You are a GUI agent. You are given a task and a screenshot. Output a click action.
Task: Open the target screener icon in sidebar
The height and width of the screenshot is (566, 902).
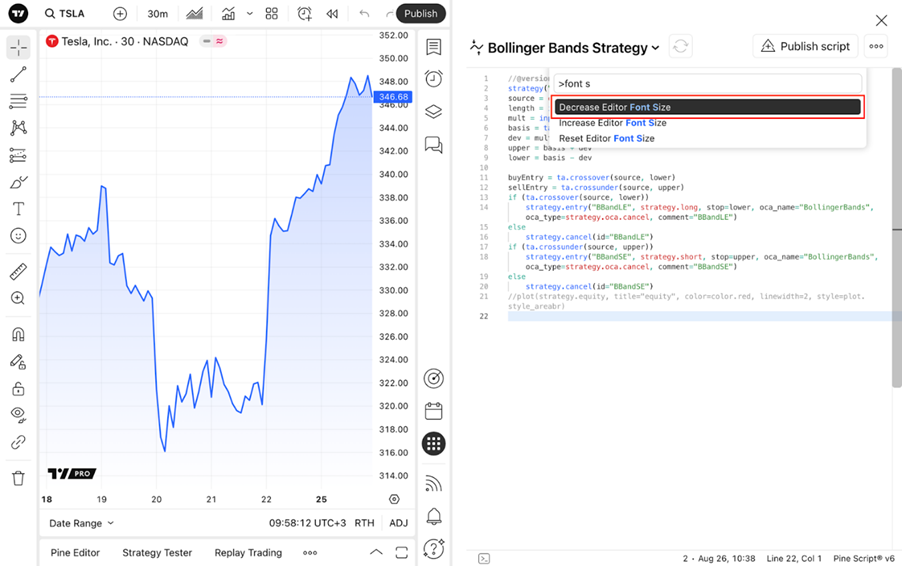pos(434,378)
